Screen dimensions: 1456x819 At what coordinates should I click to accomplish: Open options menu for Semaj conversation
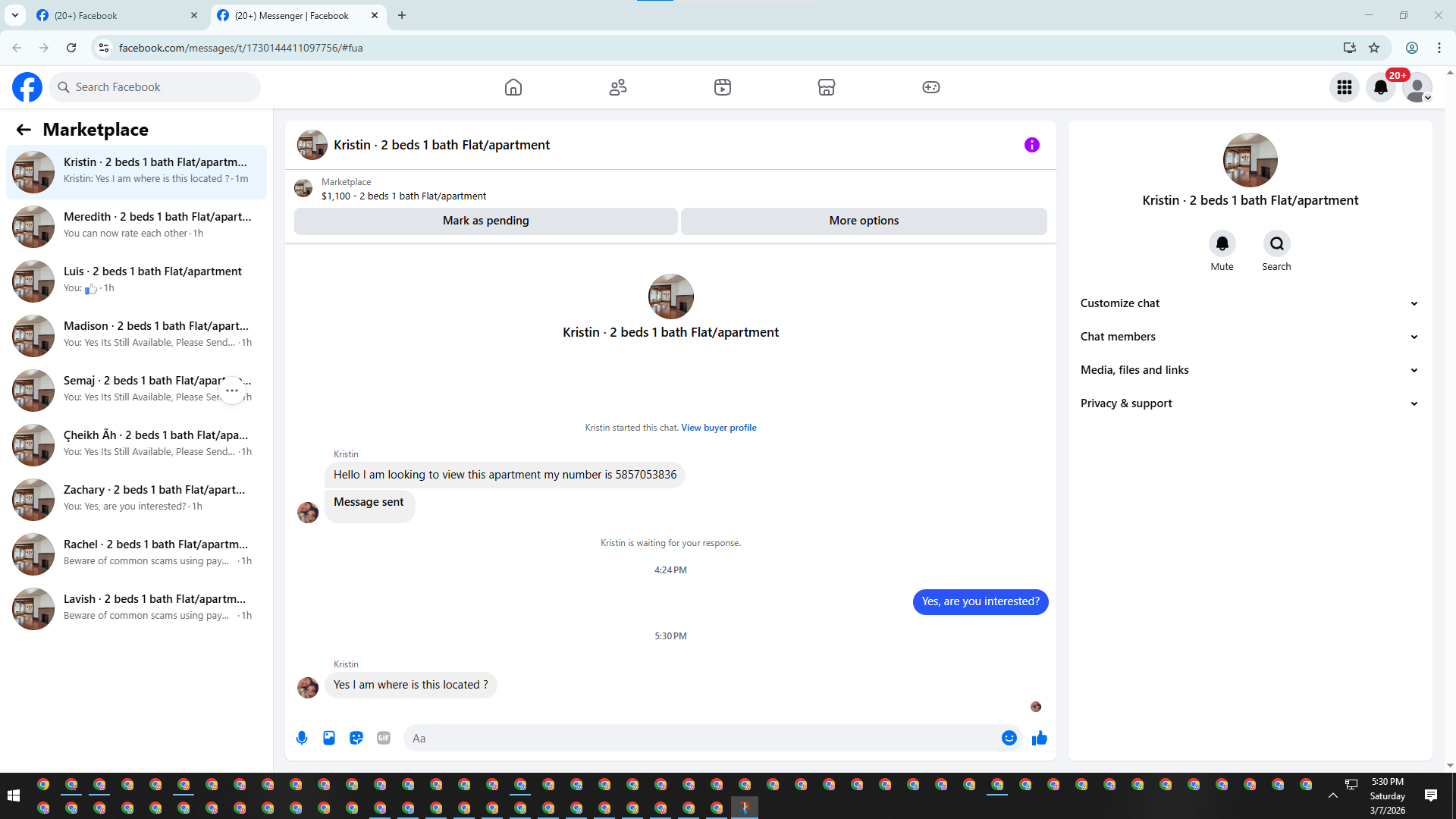tap(232, 391)
